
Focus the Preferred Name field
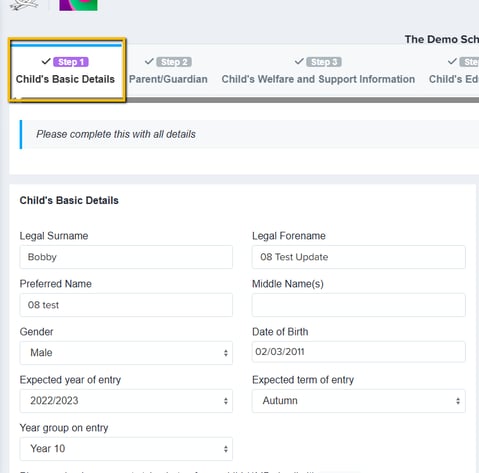(x=126, y=305)
